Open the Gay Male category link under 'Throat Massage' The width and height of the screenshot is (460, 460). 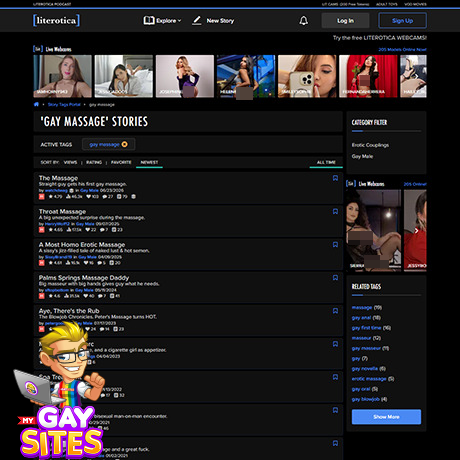[85, 224]
